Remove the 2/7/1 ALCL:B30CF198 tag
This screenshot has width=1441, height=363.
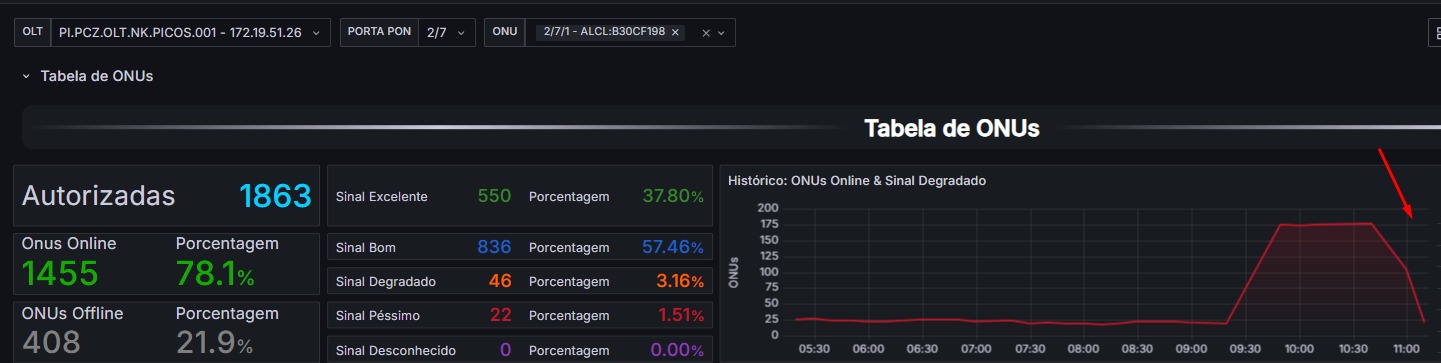(675, 32)
